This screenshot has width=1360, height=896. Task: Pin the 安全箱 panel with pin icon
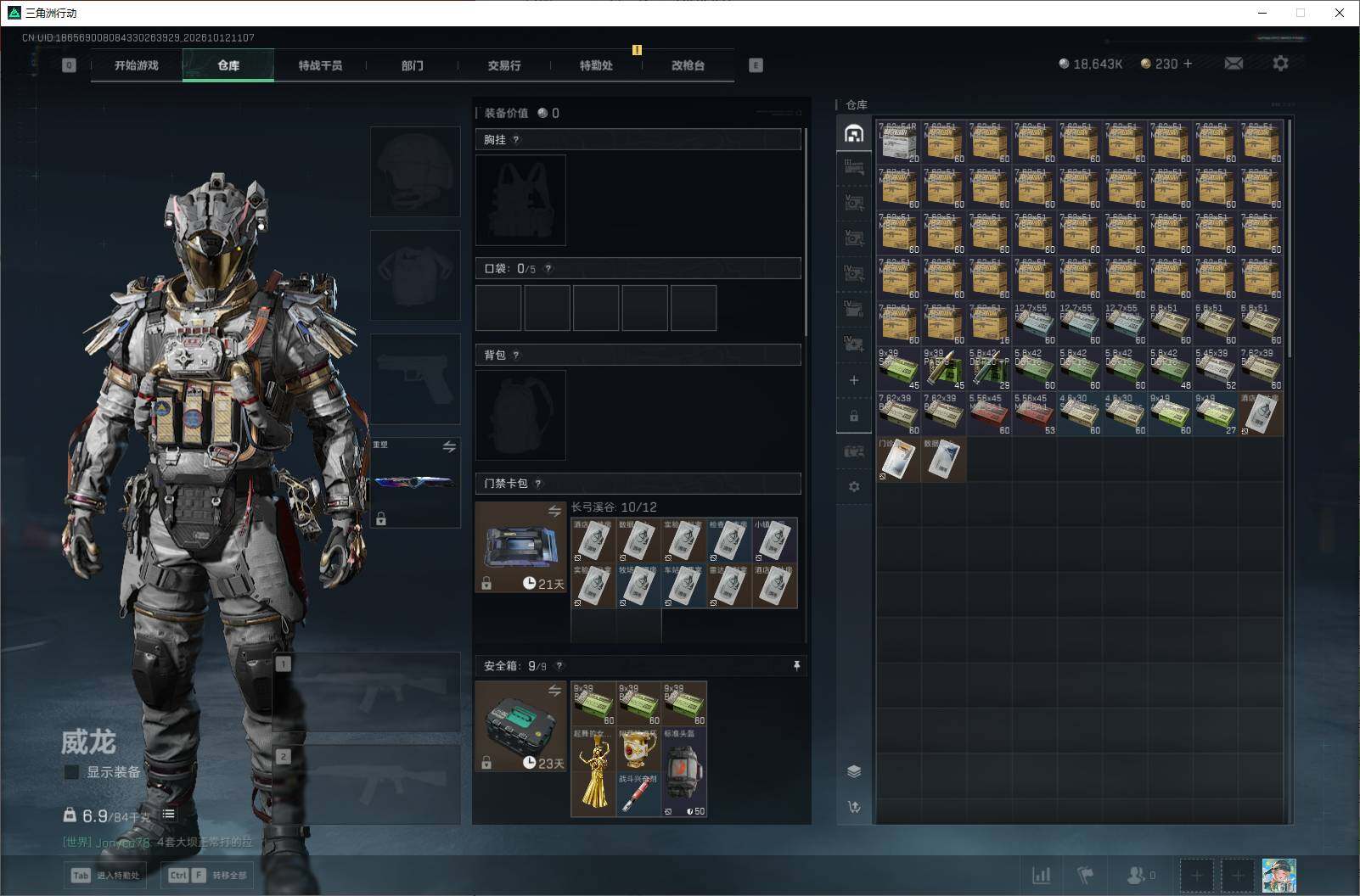[796, 666]
